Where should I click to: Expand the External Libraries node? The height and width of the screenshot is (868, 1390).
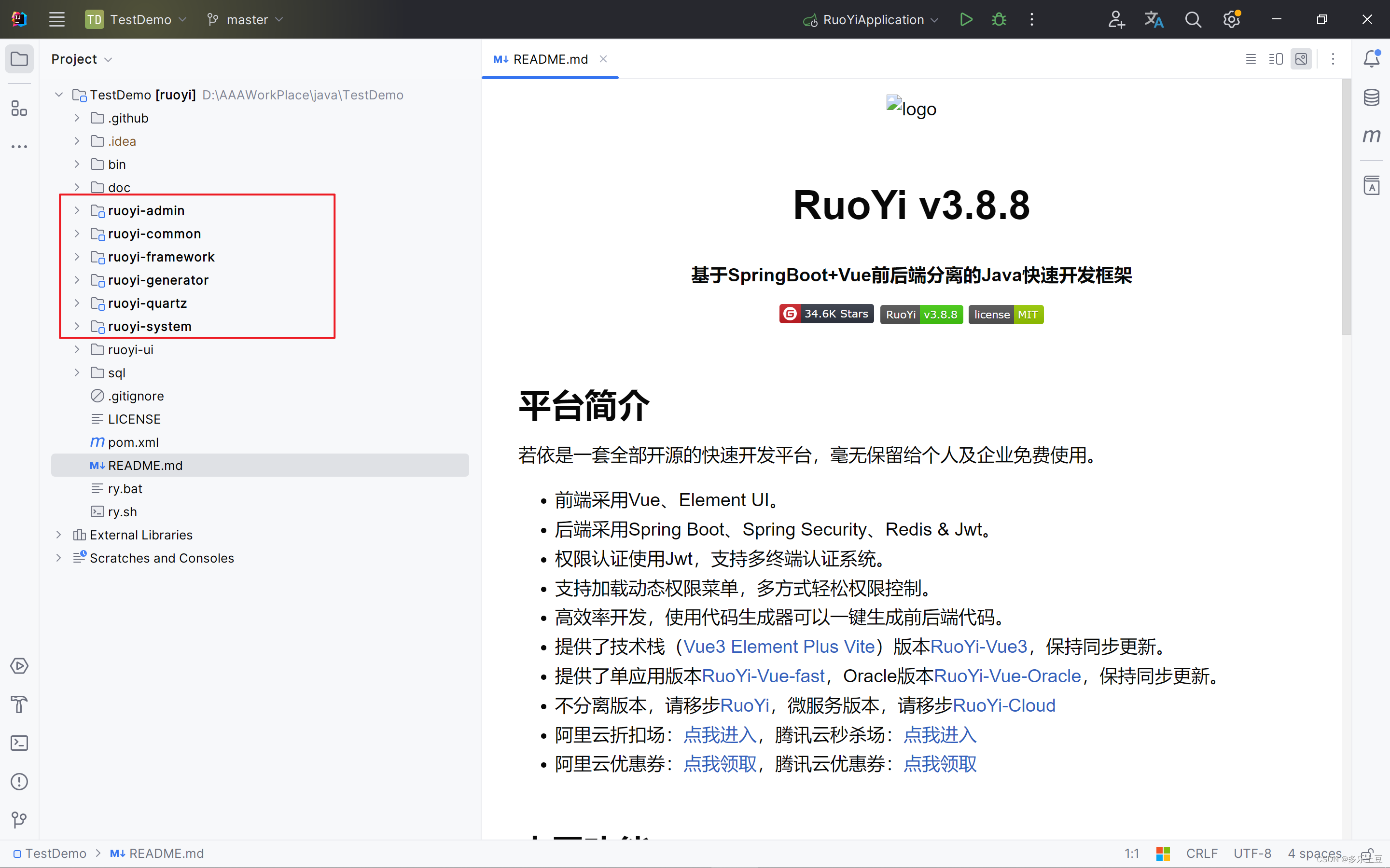point(58,535)
